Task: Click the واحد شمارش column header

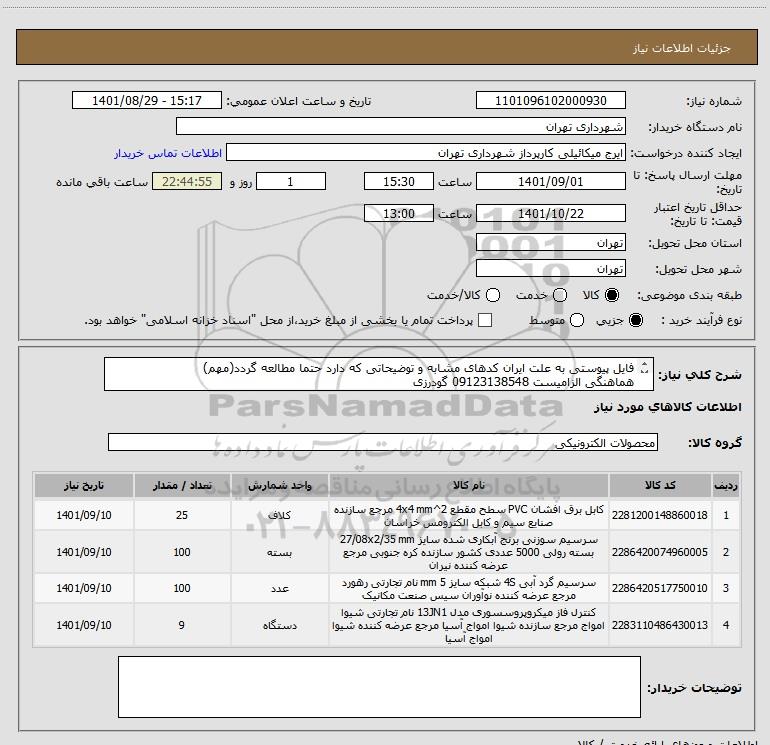Action: pyautogui.click(x=279, y=485)
